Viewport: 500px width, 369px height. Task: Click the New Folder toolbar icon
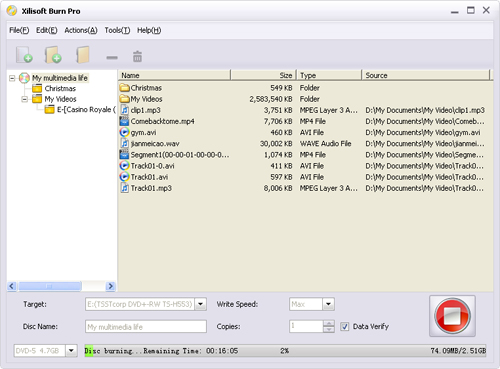coord(82,55)
